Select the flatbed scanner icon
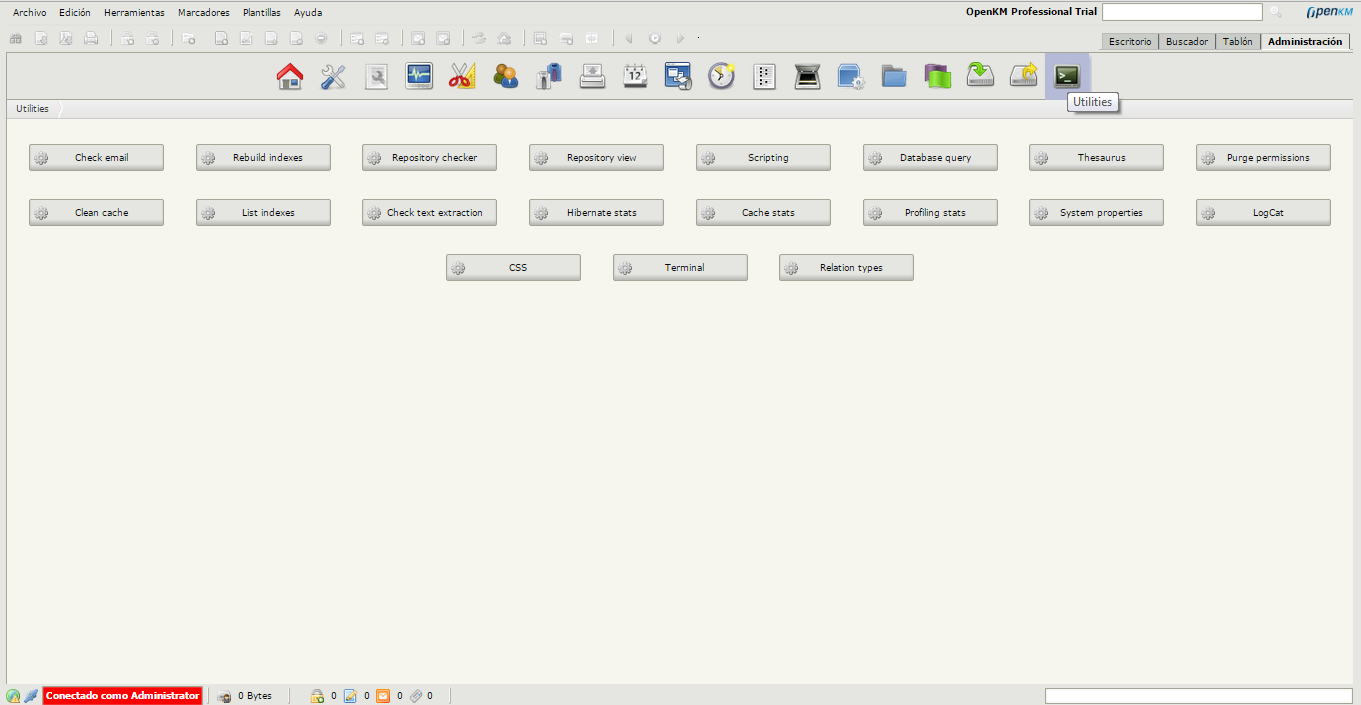 pos(807,77)
